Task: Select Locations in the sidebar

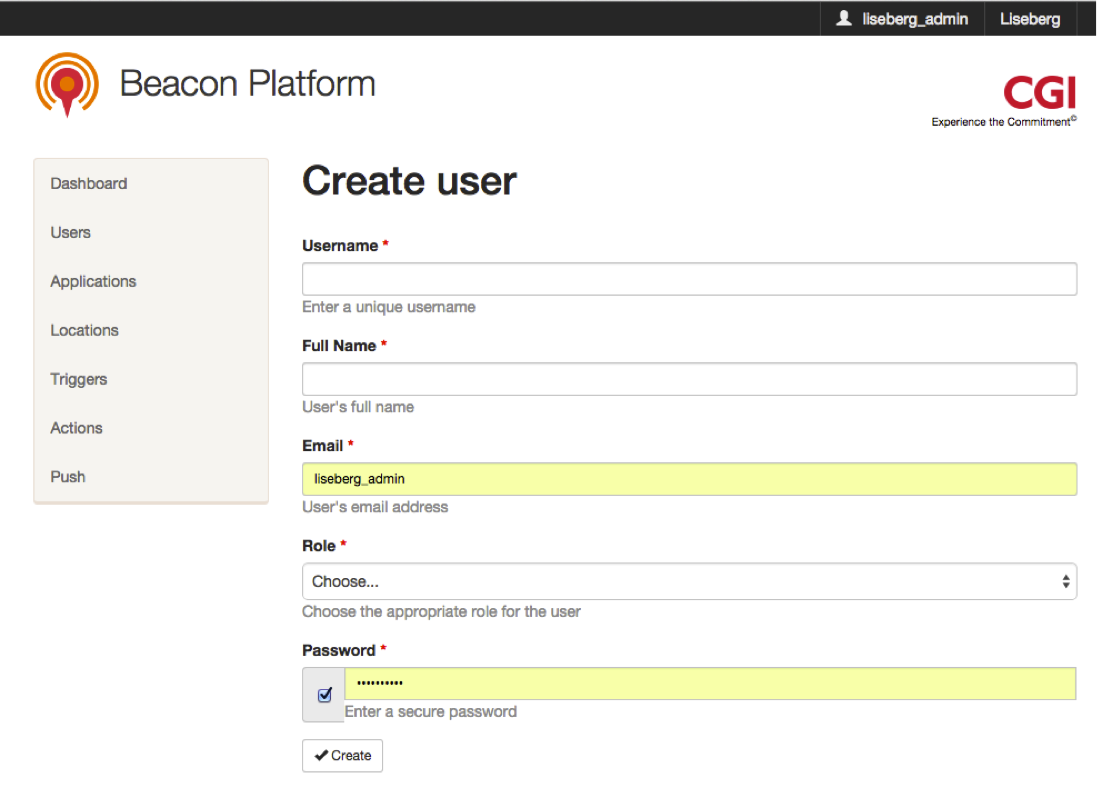Action: 85,330
